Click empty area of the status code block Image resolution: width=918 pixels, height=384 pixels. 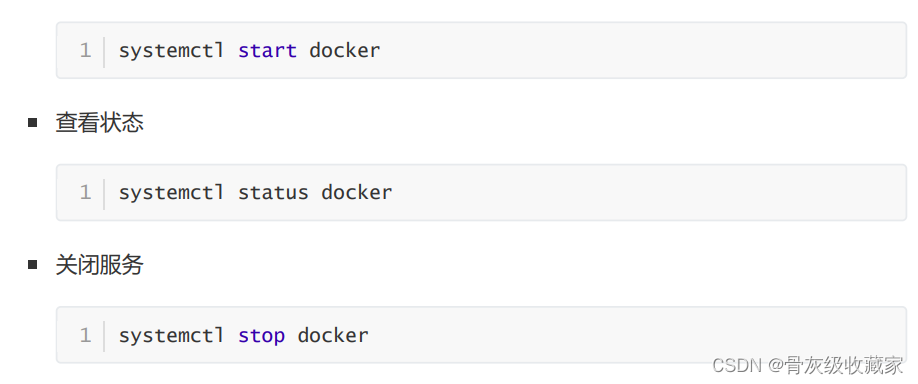[x=644, y=193]
